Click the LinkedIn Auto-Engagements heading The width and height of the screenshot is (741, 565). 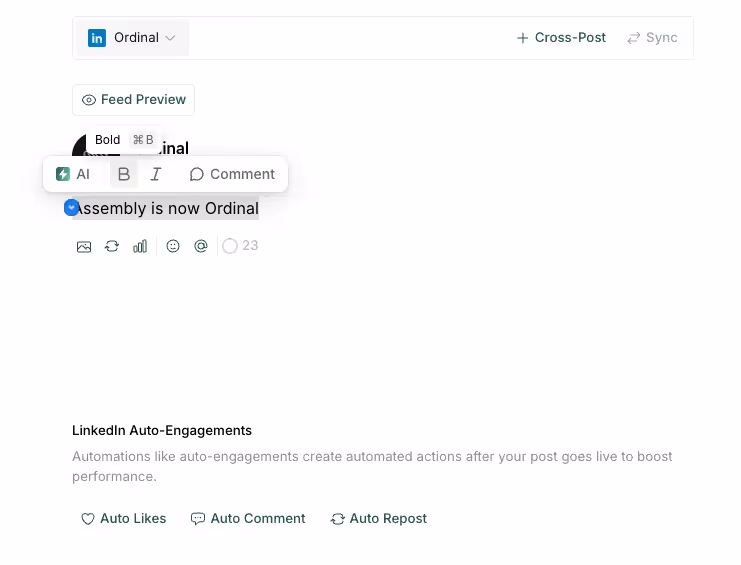[162, 430]
